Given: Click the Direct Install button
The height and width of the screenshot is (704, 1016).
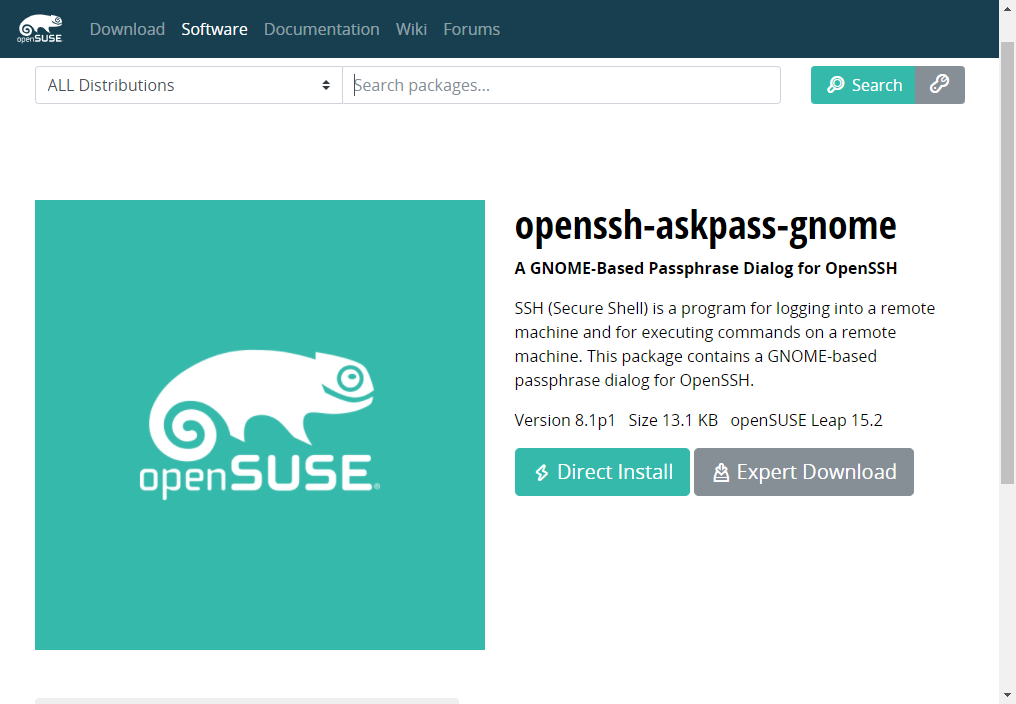Looking at the screenshot, I should [602, 472].
